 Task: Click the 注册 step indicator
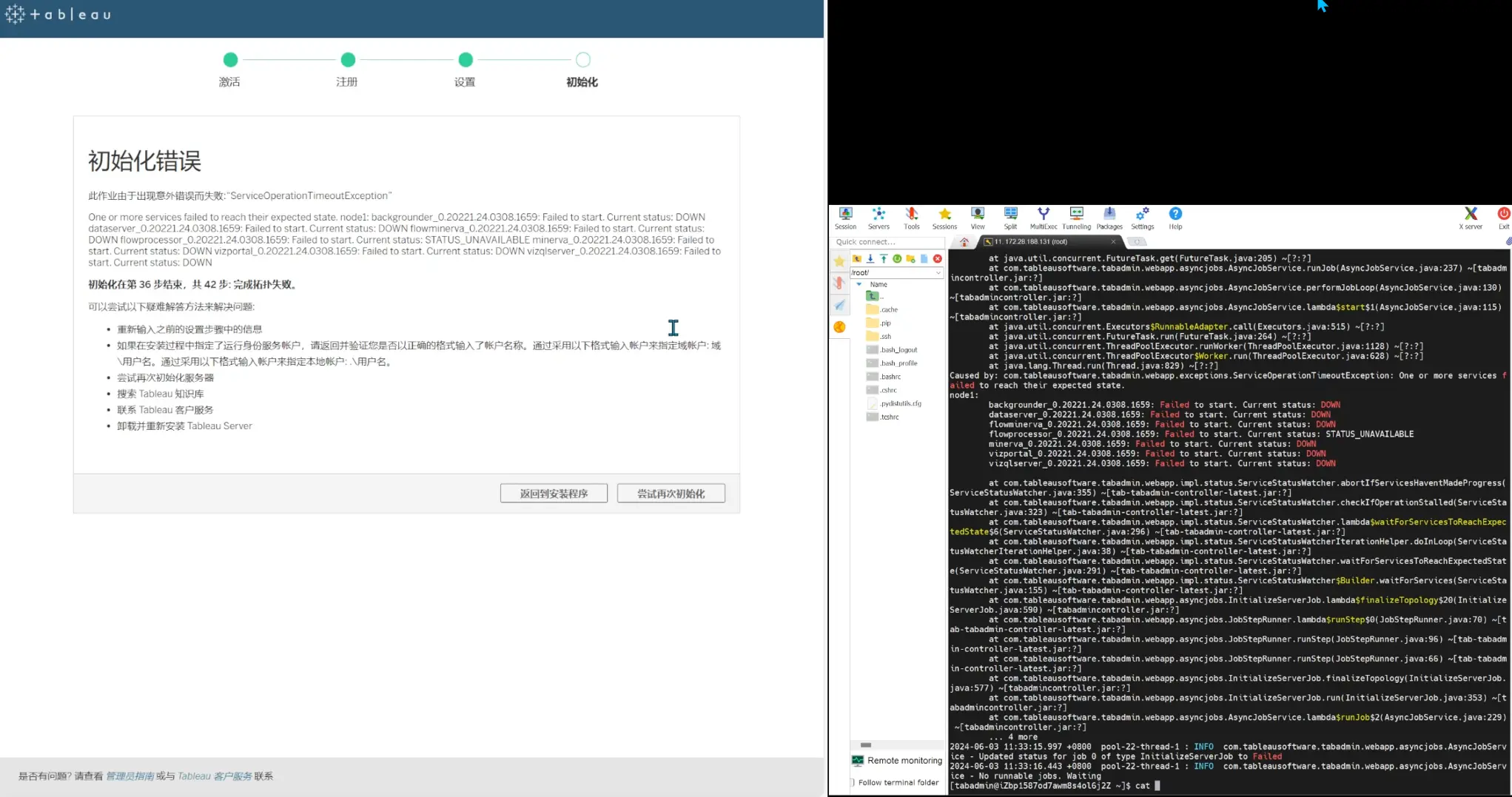pos(348,60)
